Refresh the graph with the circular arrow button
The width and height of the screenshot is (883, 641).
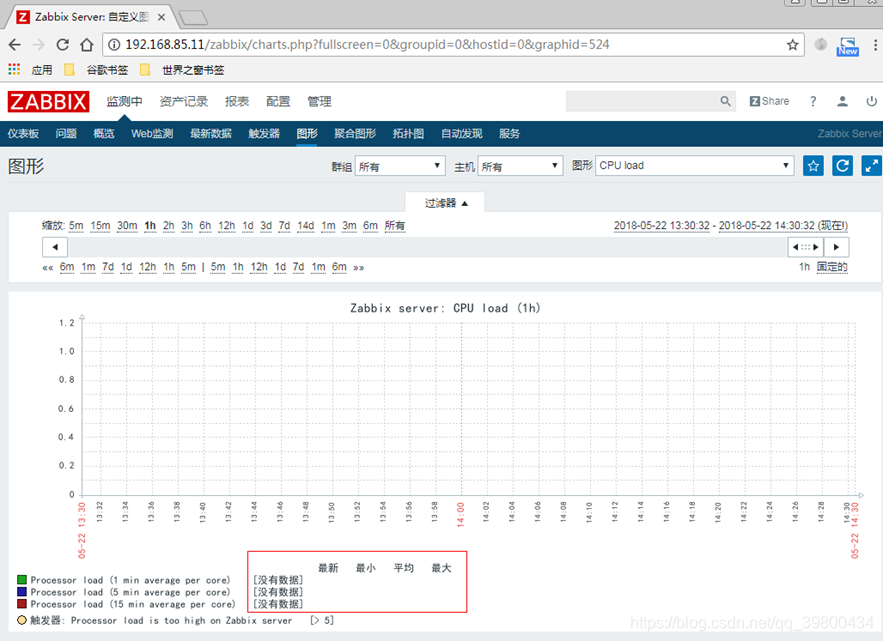coord(842,166)
